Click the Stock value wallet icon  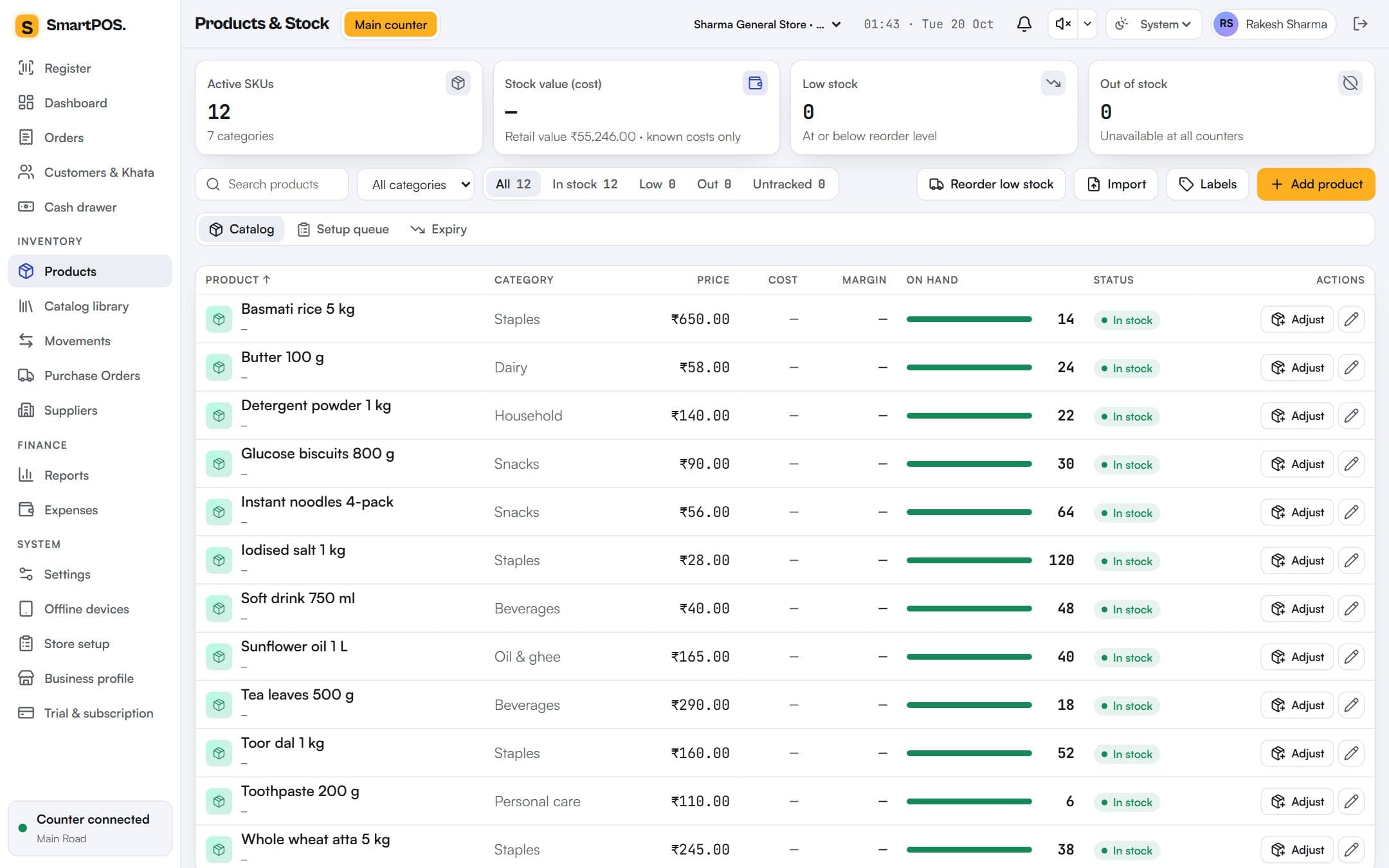[x=755, y=84]
